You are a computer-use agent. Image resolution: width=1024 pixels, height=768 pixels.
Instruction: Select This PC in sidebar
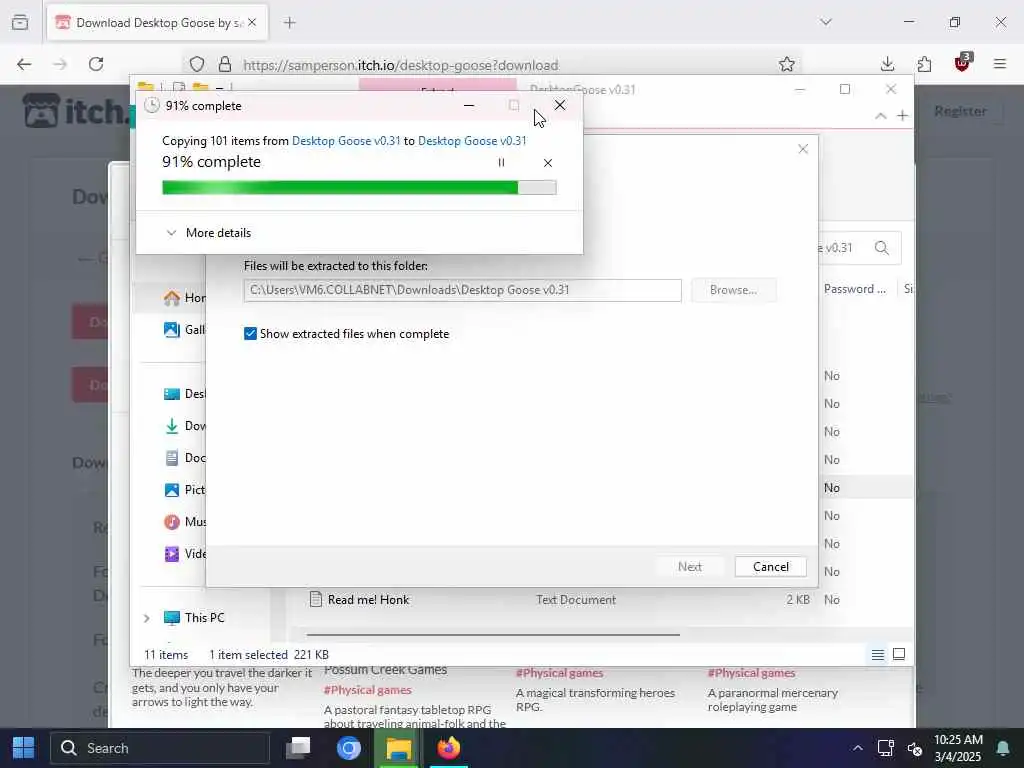[x=195, y=618]
